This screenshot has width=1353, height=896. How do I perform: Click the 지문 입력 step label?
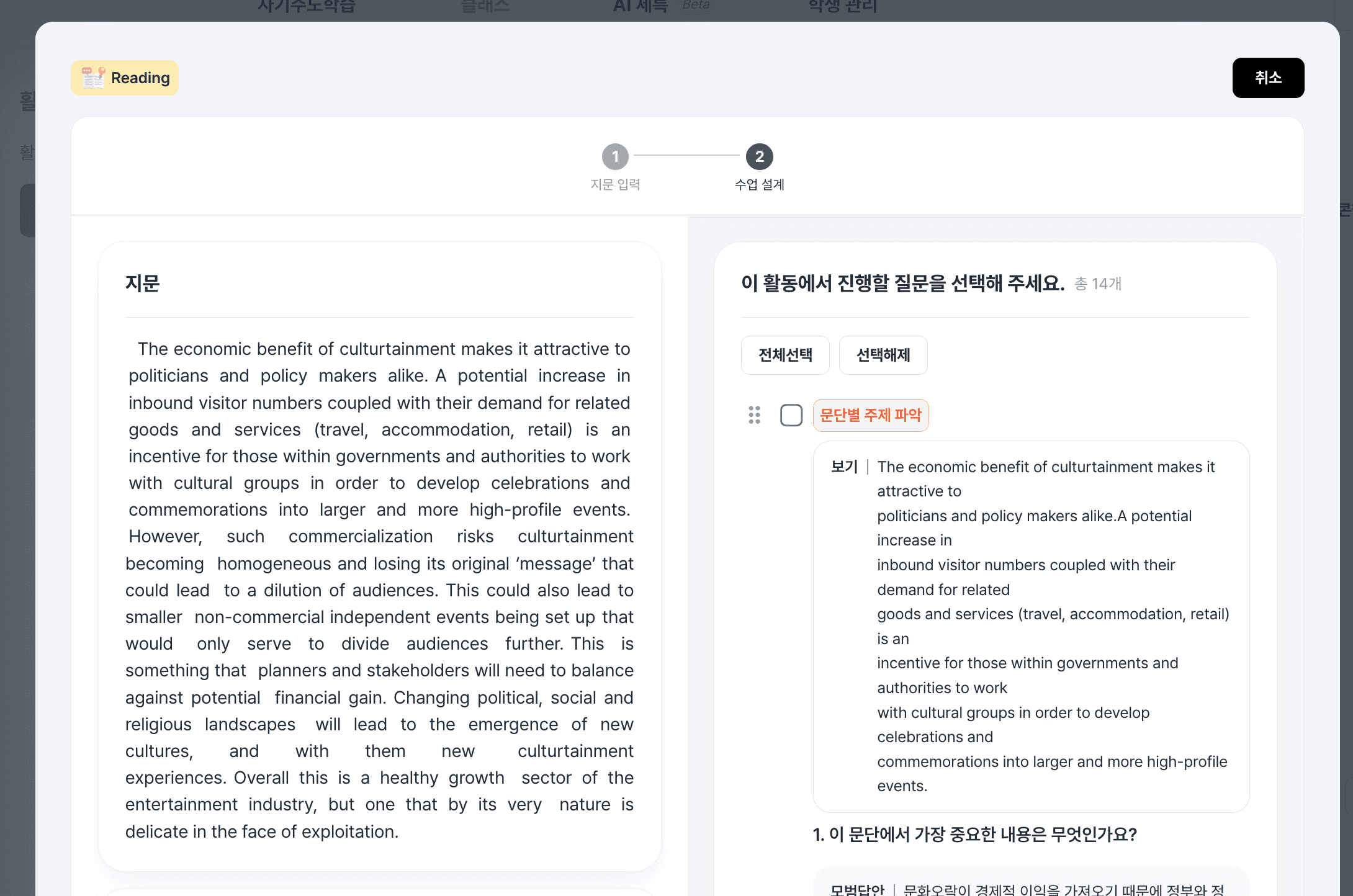click(x=615, y=184)
